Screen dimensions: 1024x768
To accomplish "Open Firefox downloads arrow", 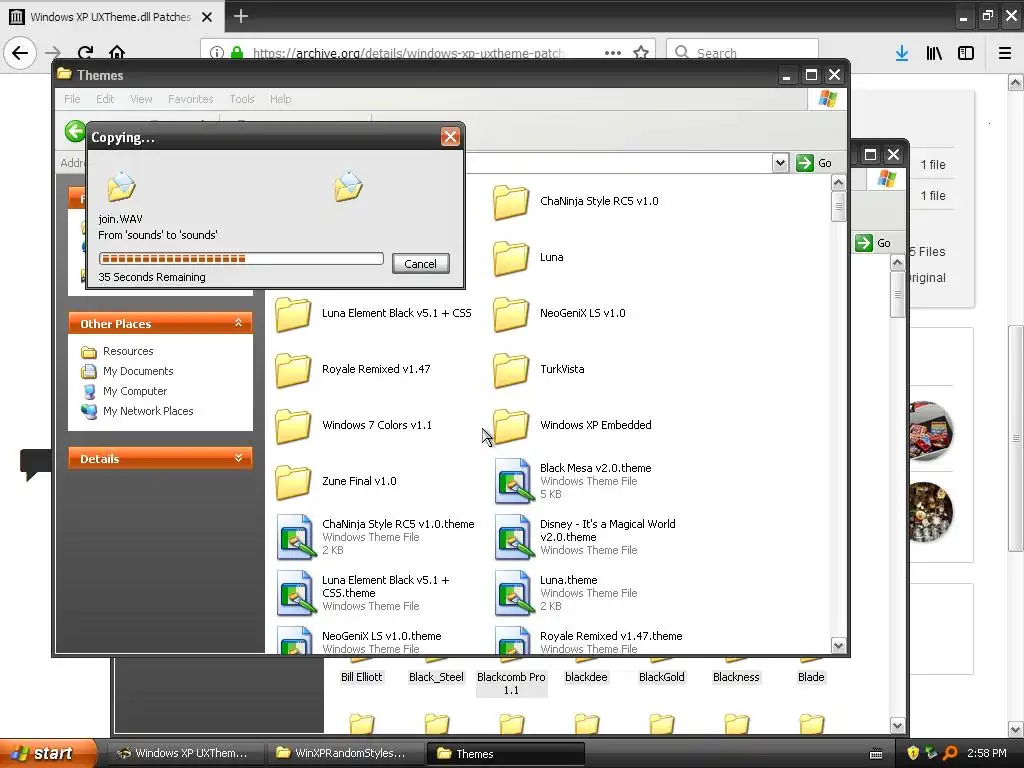I will point(902,53).
